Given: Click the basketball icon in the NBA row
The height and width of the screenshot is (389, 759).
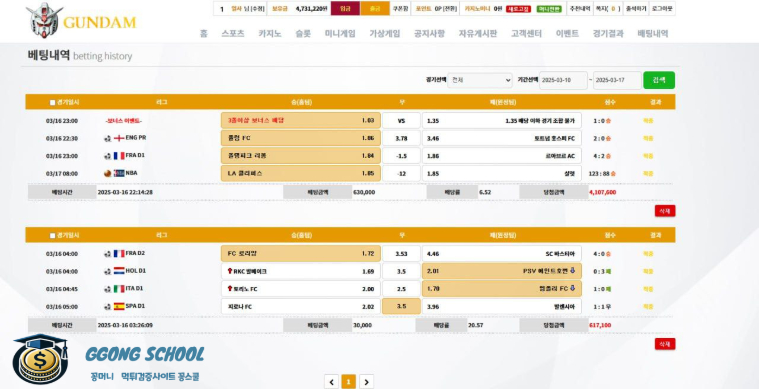Looking at the screenshot, I should [x=107, y=173].
